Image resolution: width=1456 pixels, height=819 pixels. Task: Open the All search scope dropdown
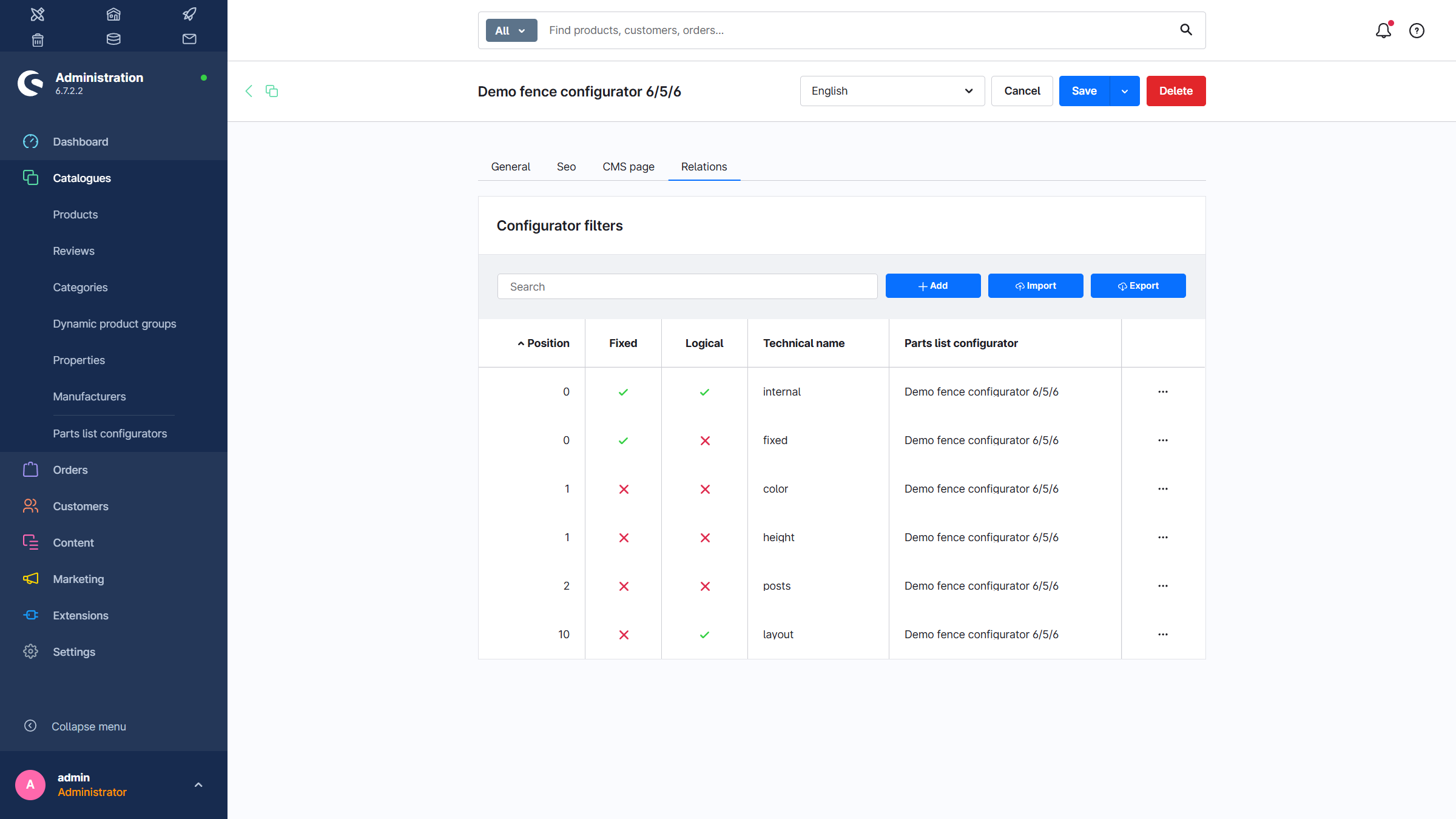[511, 30]
